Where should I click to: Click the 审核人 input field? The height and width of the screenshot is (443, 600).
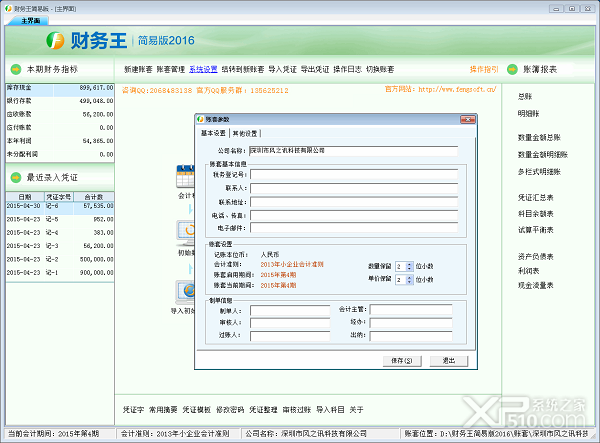(290, 323)
